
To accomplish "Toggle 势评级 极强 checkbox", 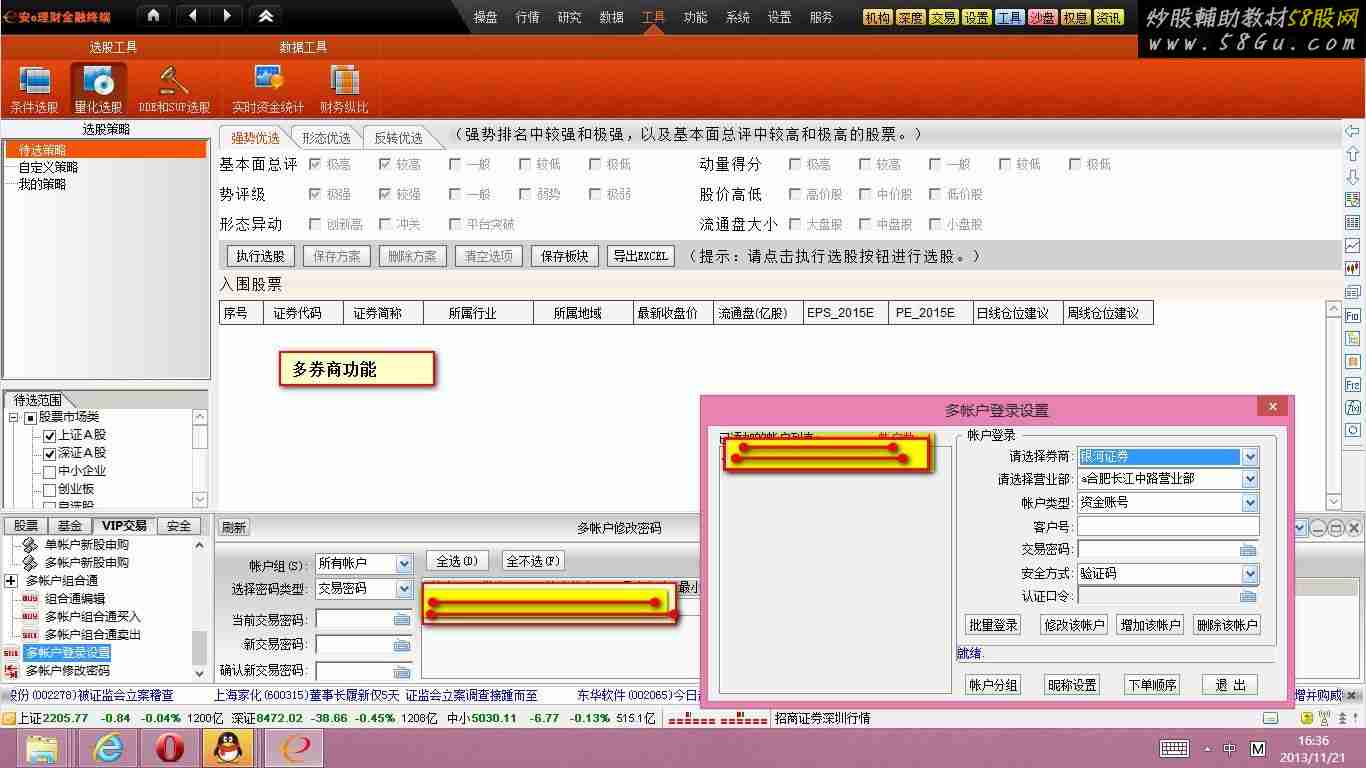I will 315,194.
